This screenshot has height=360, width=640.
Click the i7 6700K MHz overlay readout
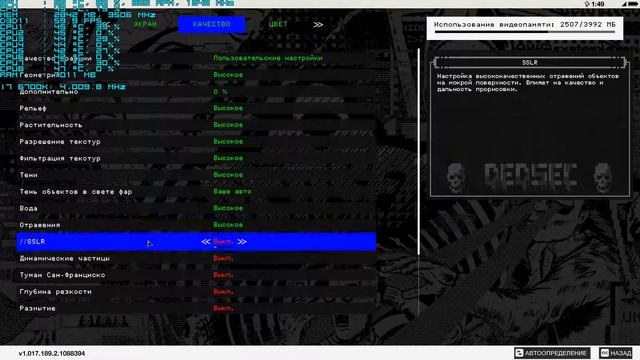coord(63,87)
